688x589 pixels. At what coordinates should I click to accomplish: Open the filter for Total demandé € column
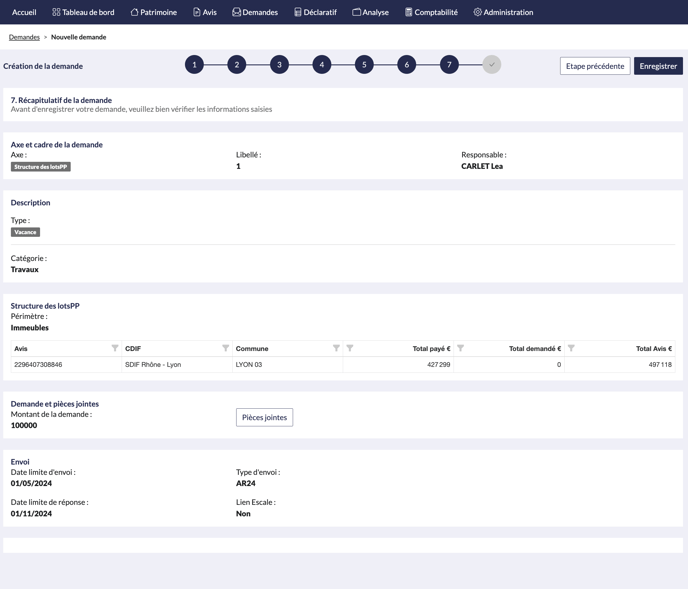(x=460, y=348)
